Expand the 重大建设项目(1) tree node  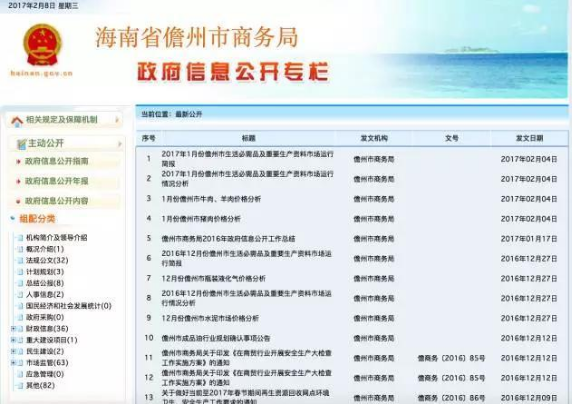13,340
